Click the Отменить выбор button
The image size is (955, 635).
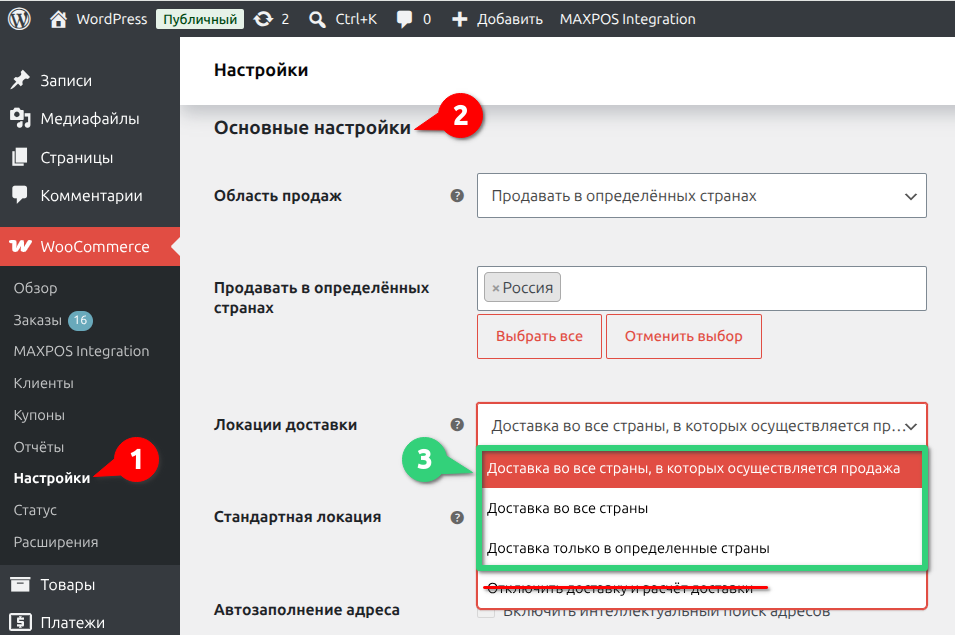tap(683, 336)
